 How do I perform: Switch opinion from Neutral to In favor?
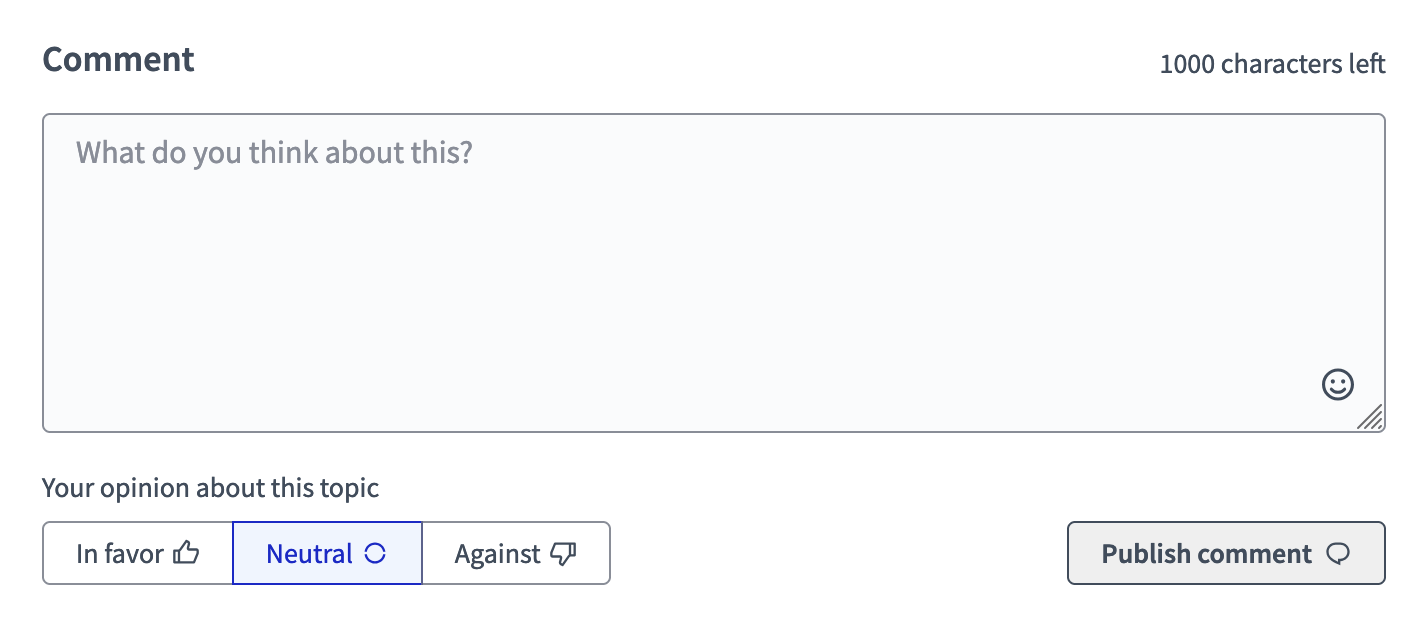click(x=137, y=552)
